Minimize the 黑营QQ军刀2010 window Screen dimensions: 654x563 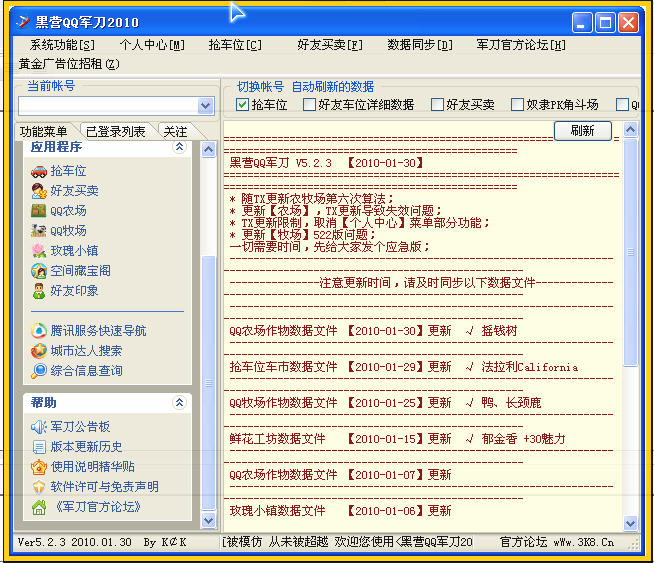click(581, 22)
